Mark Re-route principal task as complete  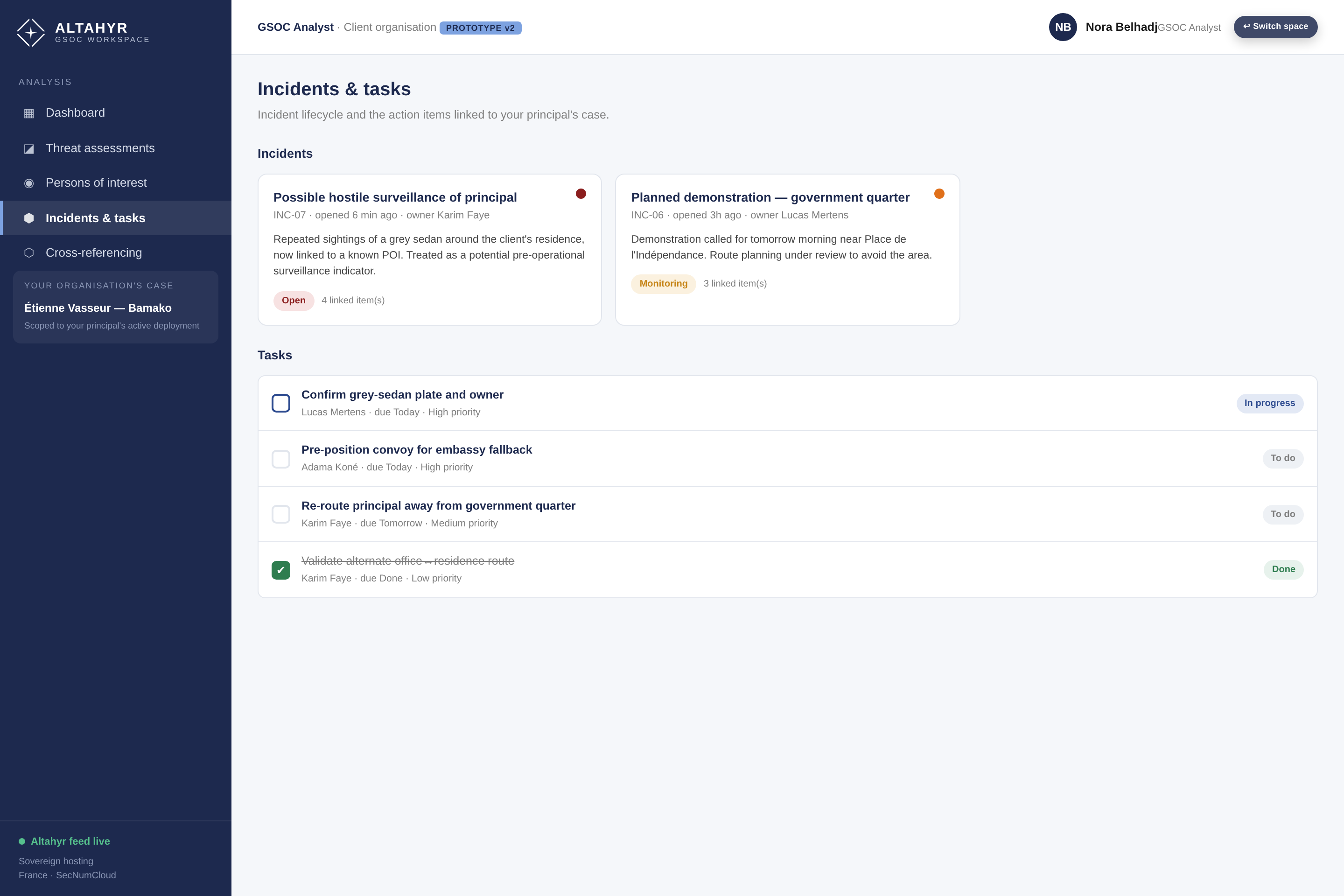[280, 514]
